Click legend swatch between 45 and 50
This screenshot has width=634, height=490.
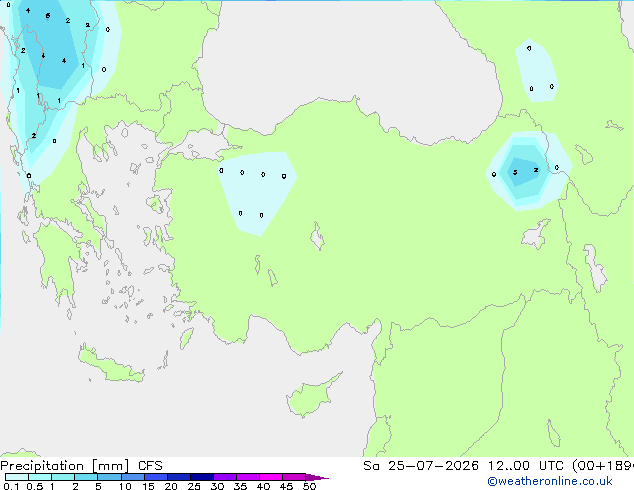pos(294,477)
